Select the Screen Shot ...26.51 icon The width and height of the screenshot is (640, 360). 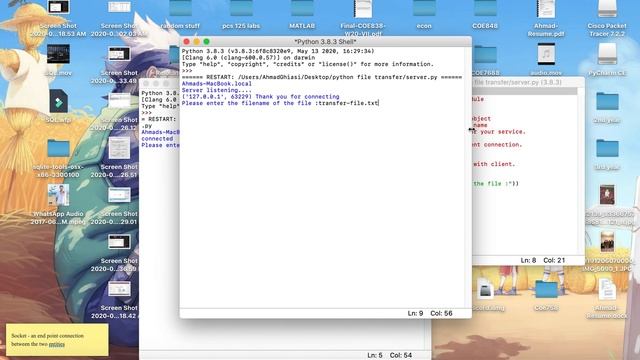[119, 148]
